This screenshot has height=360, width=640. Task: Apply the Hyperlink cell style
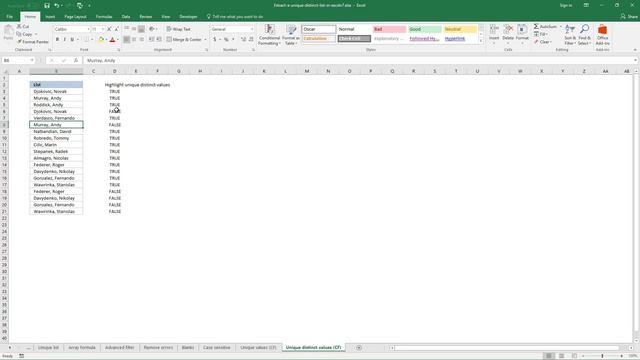coord(460,39)
